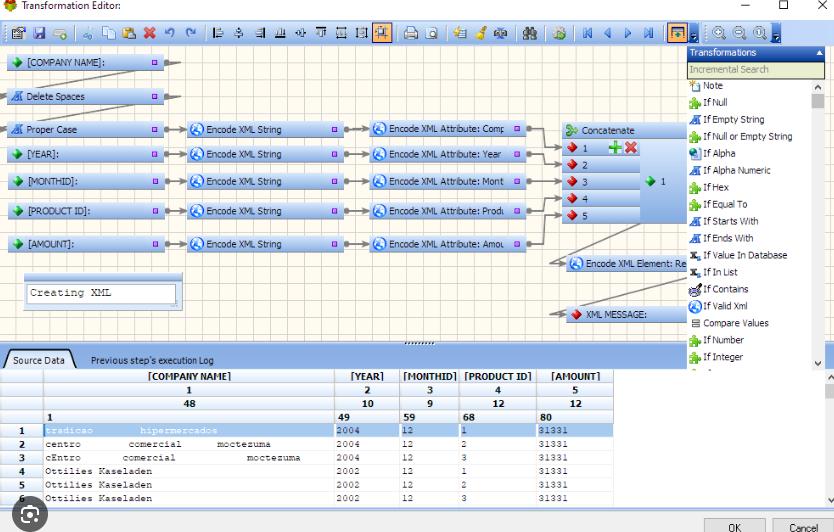Click the OK button
Viewport: 834px width, 532px height.
coord(735,526)
